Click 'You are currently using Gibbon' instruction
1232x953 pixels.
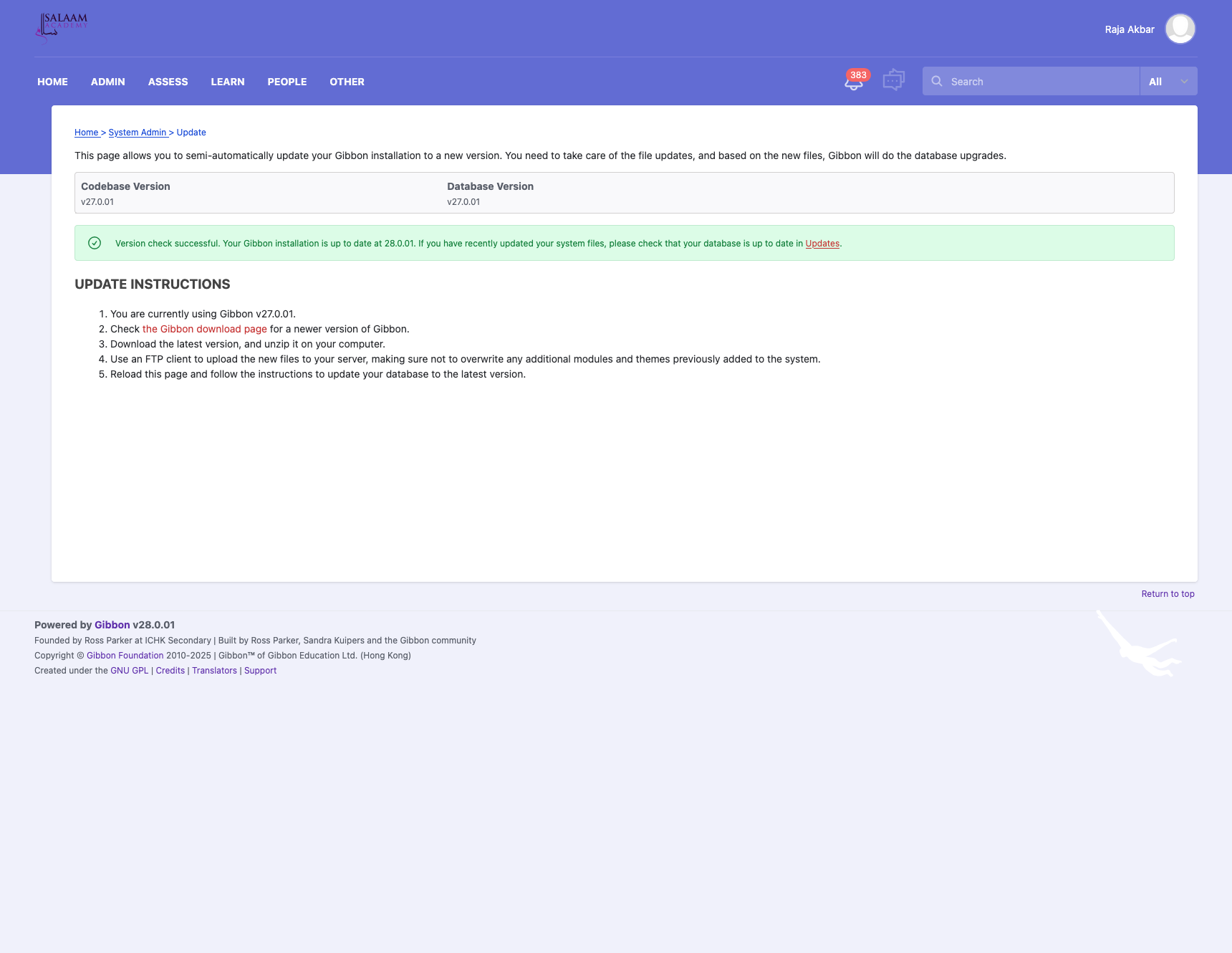(203, 314)
